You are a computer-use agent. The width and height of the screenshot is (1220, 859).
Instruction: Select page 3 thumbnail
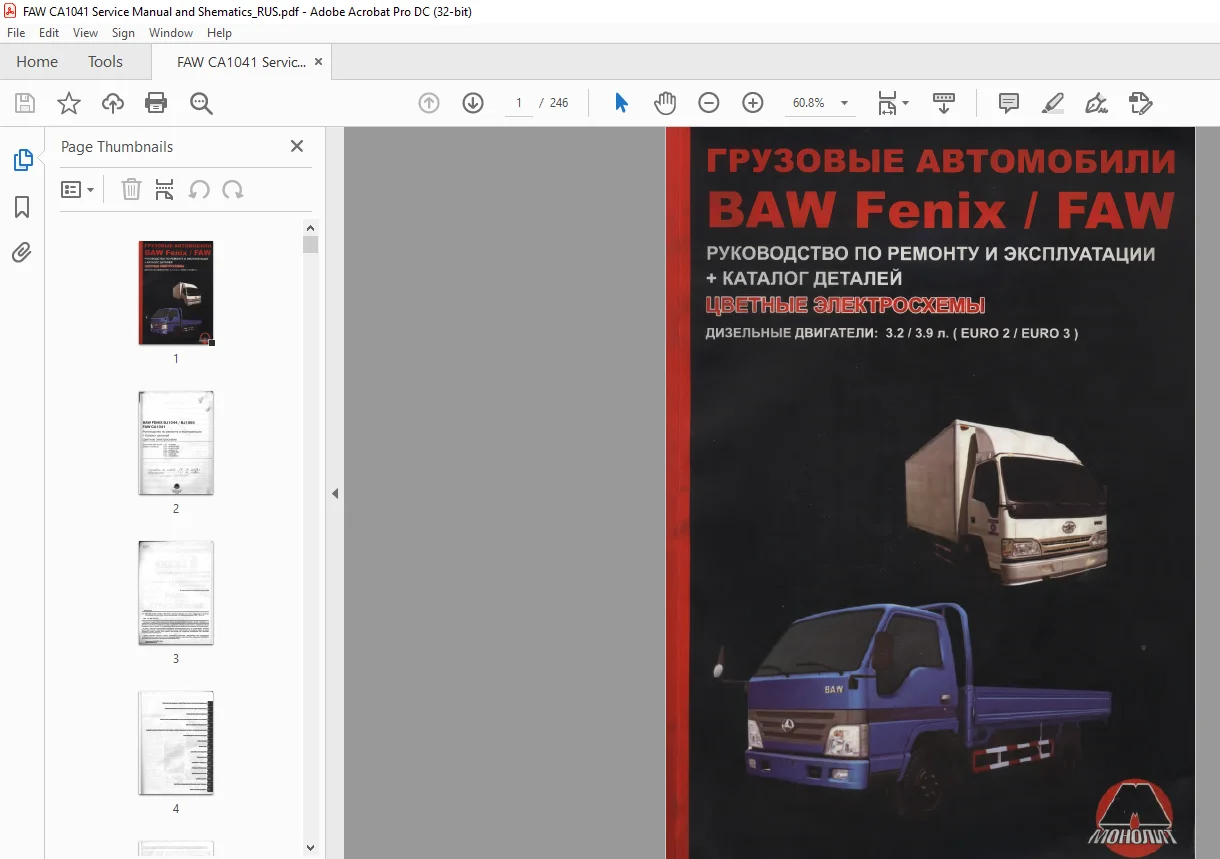tap(176, 593)
